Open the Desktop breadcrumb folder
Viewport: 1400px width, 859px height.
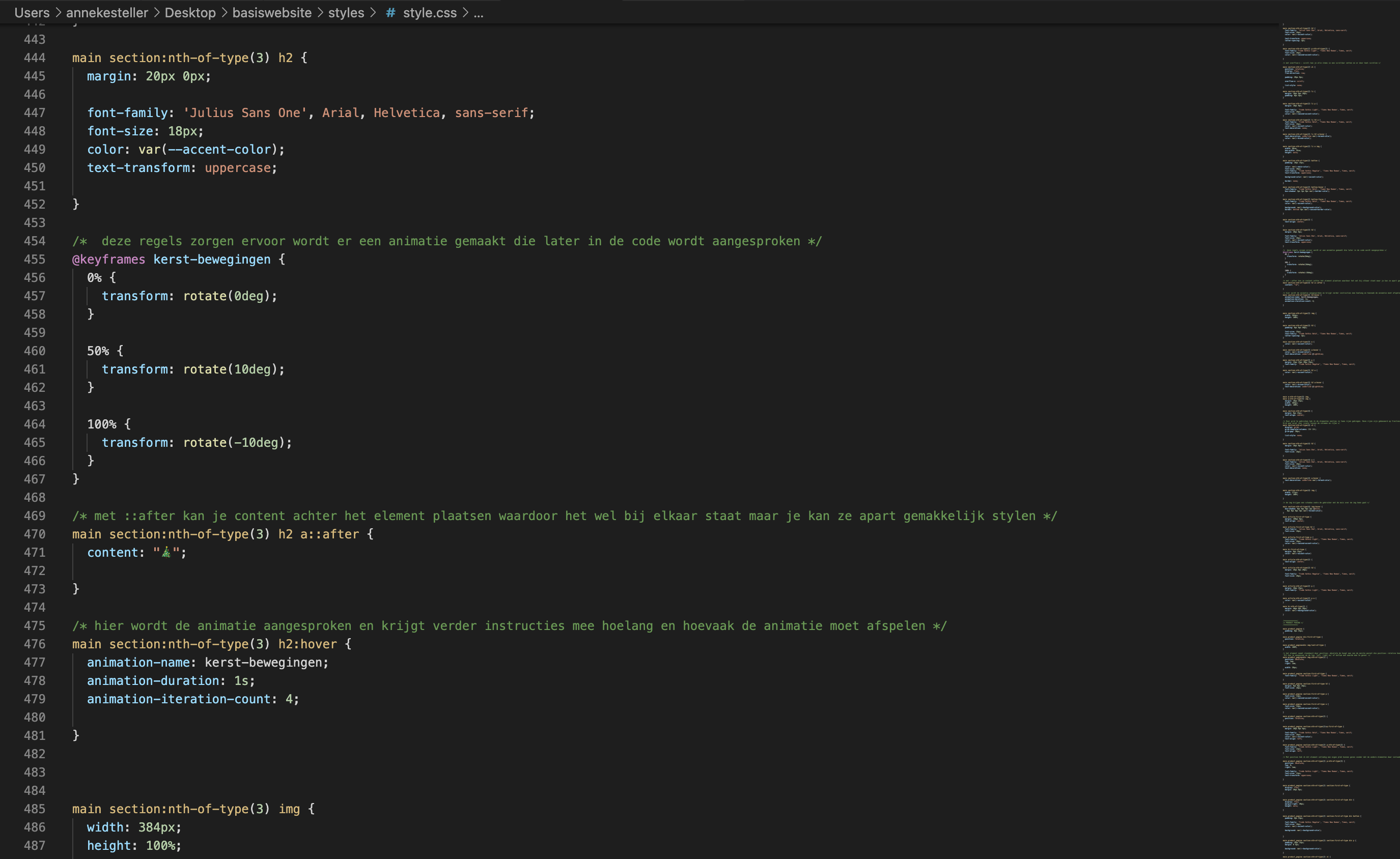coord(190,13)
